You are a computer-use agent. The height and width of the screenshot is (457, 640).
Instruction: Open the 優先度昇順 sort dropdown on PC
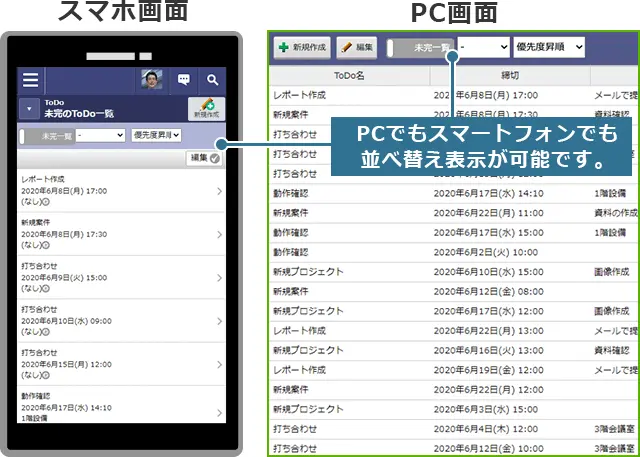coord(548,47)
